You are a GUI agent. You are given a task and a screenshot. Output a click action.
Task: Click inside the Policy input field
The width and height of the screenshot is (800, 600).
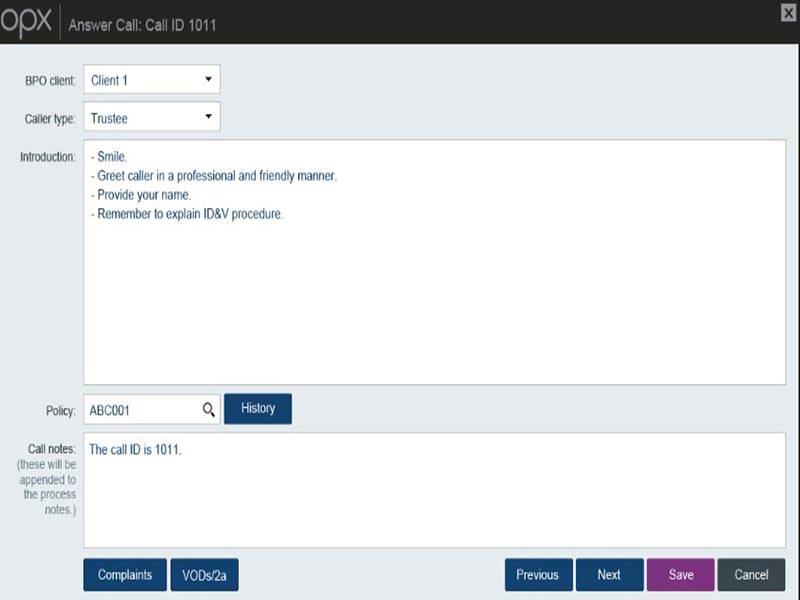[140, 408]
